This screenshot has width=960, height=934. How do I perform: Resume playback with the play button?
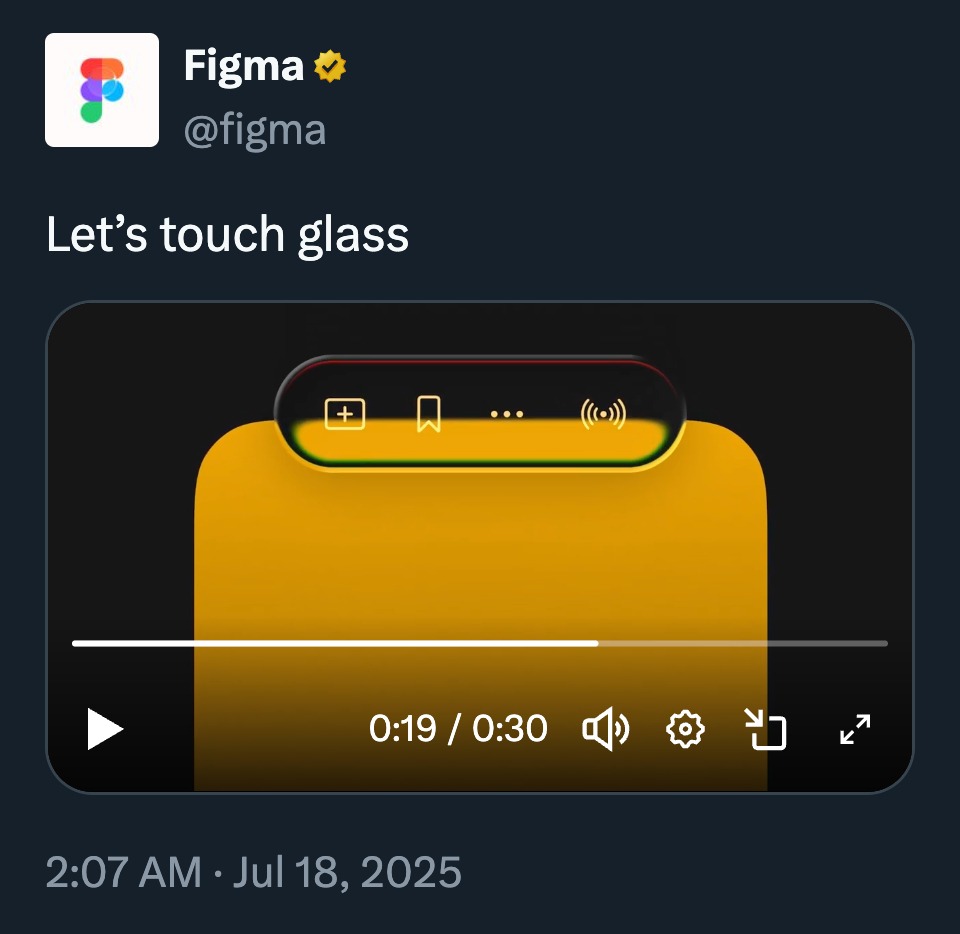[x=104, y=729]
